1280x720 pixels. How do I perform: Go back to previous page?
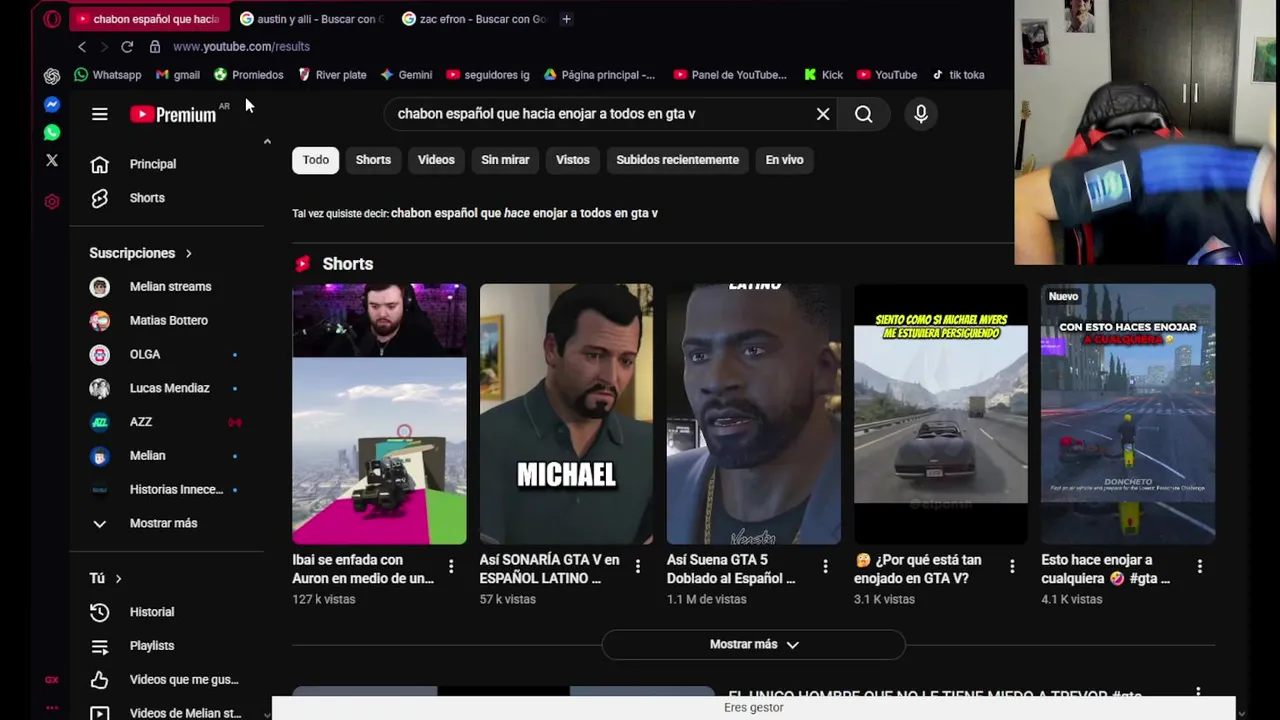(82, 47)
